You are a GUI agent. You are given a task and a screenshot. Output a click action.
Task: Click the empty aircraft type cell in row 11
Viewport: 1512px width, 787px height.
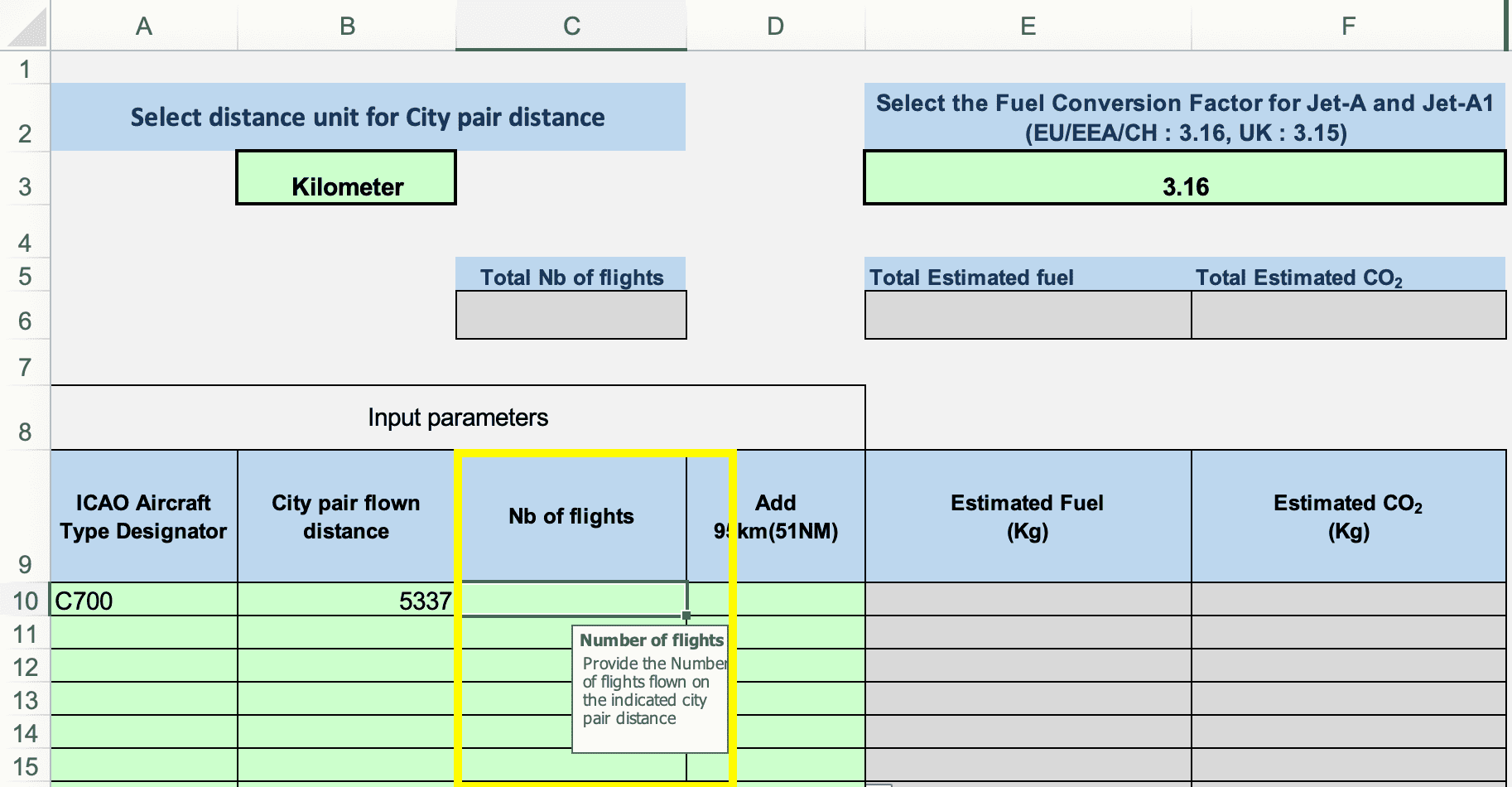(144, 633)
